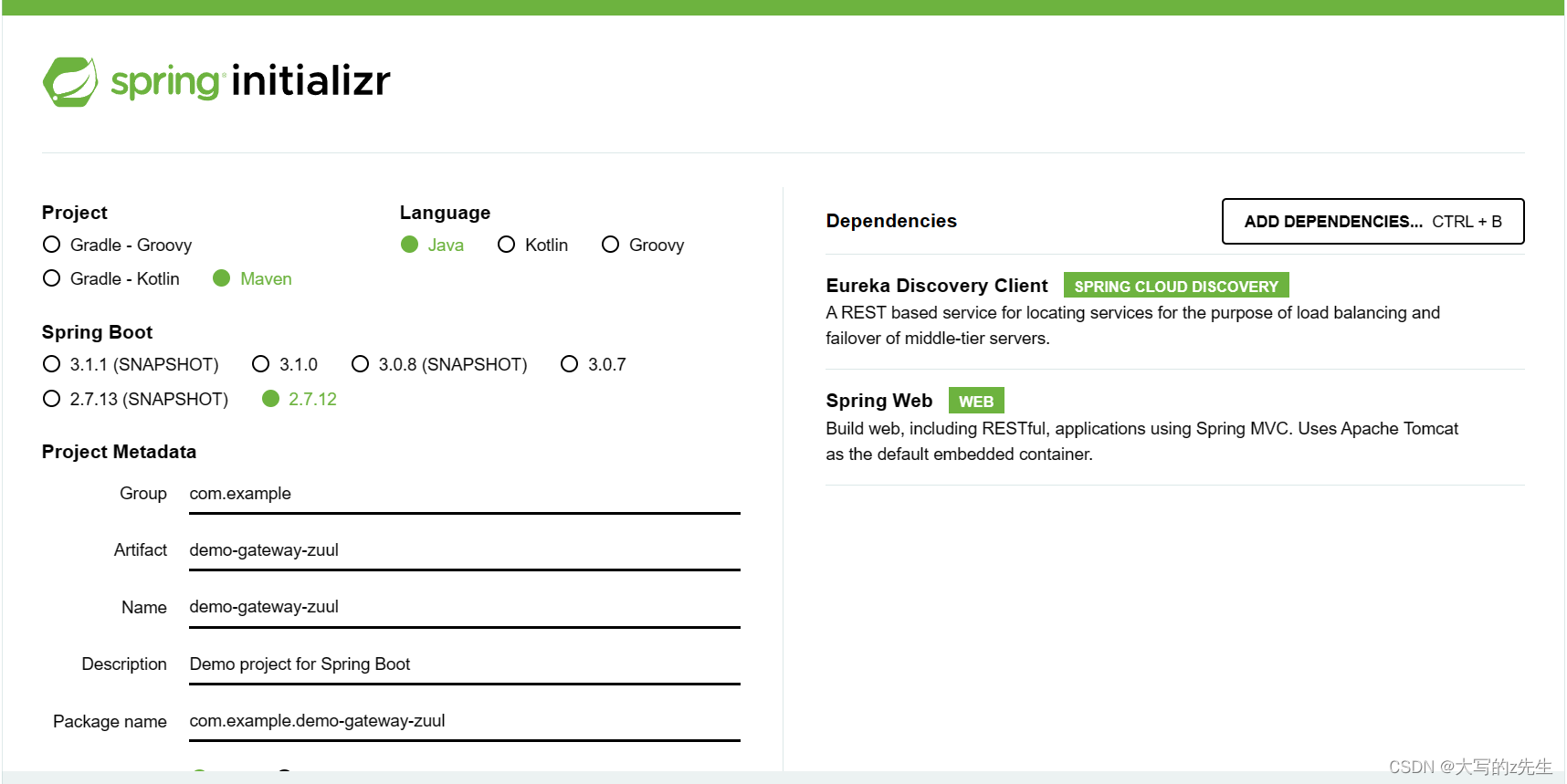Click the spring initializr title text
The height and width of the screenshot is (784, 1567).
tap(251, 81)
